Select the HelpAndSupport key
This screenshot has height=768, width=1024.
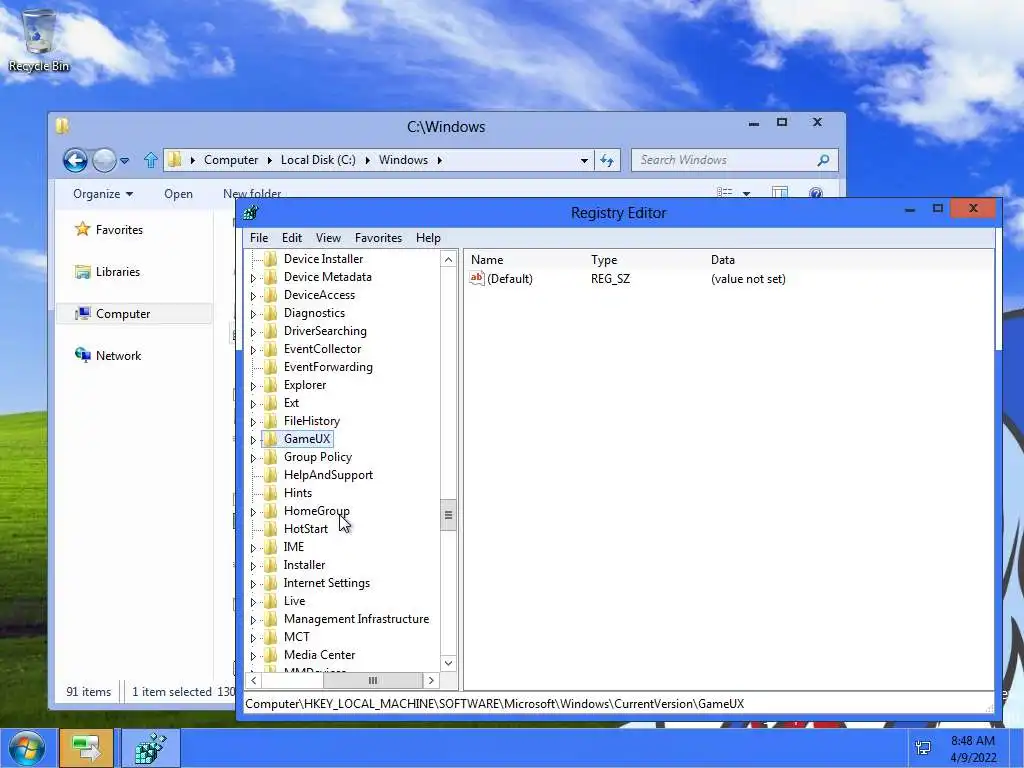[328, 475]
